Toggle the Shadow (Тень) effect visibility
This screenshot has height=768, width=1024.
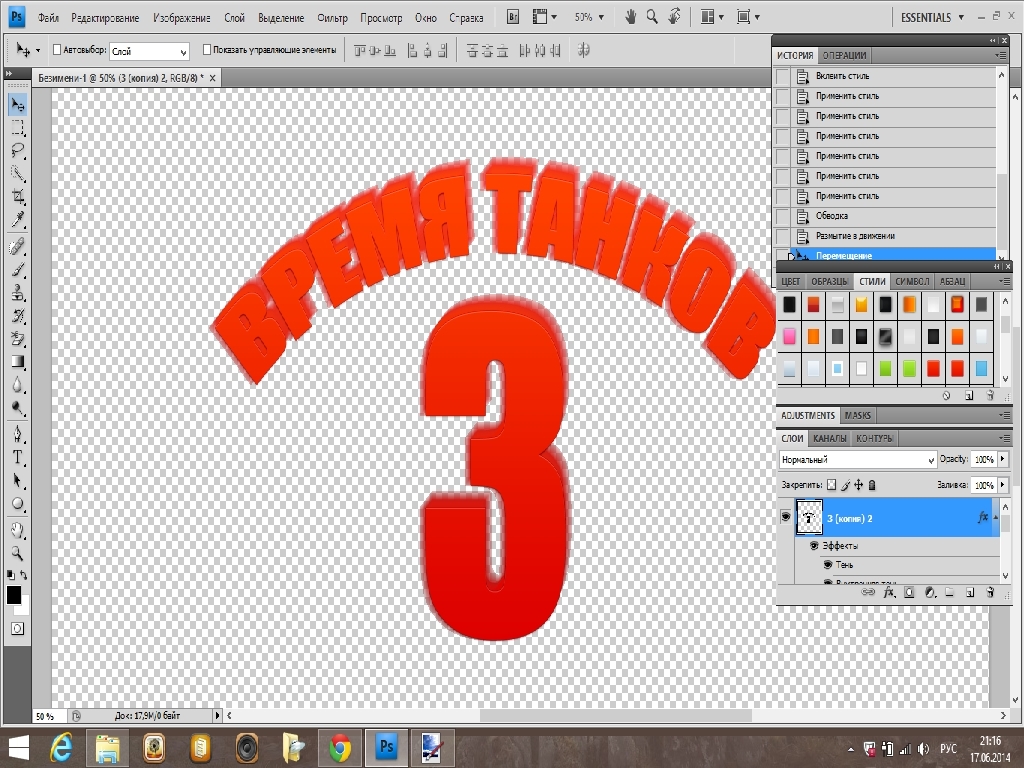(828, 564)
